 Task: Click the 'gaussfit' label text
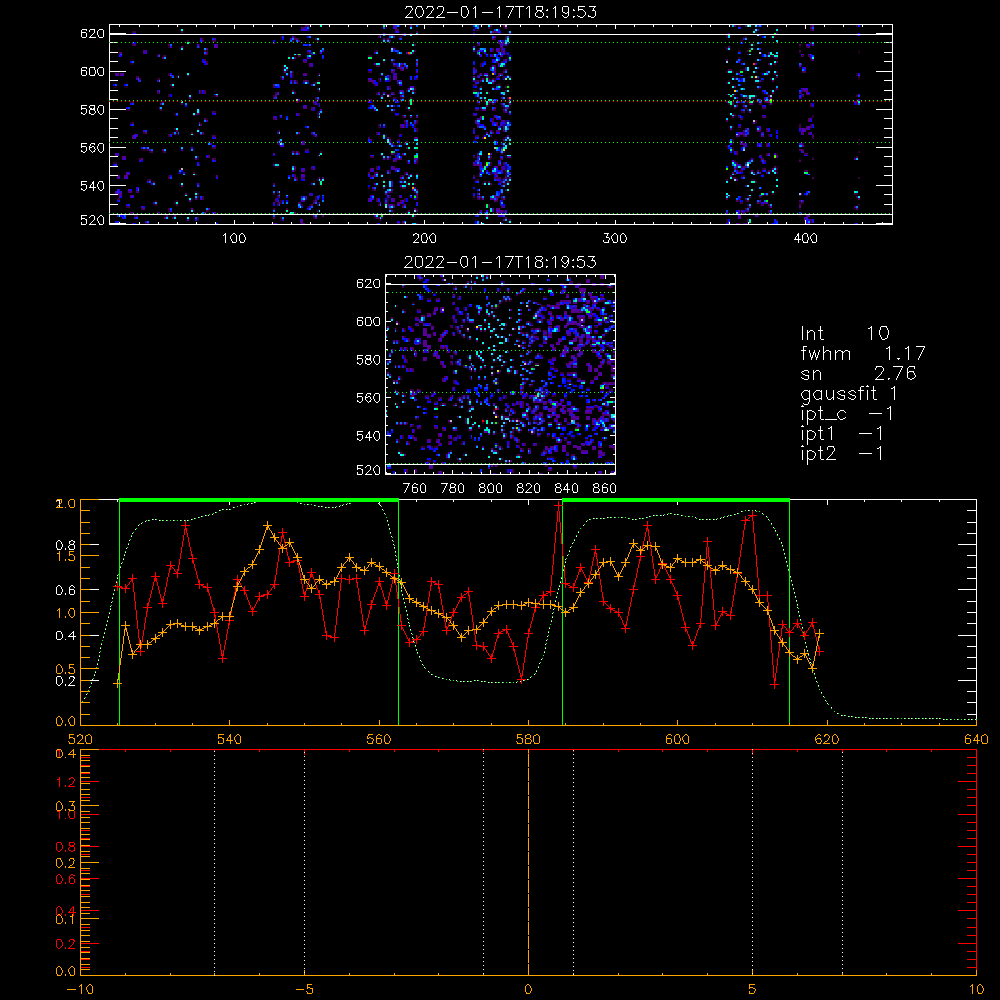pyautogui.click(x=839, y=394)
